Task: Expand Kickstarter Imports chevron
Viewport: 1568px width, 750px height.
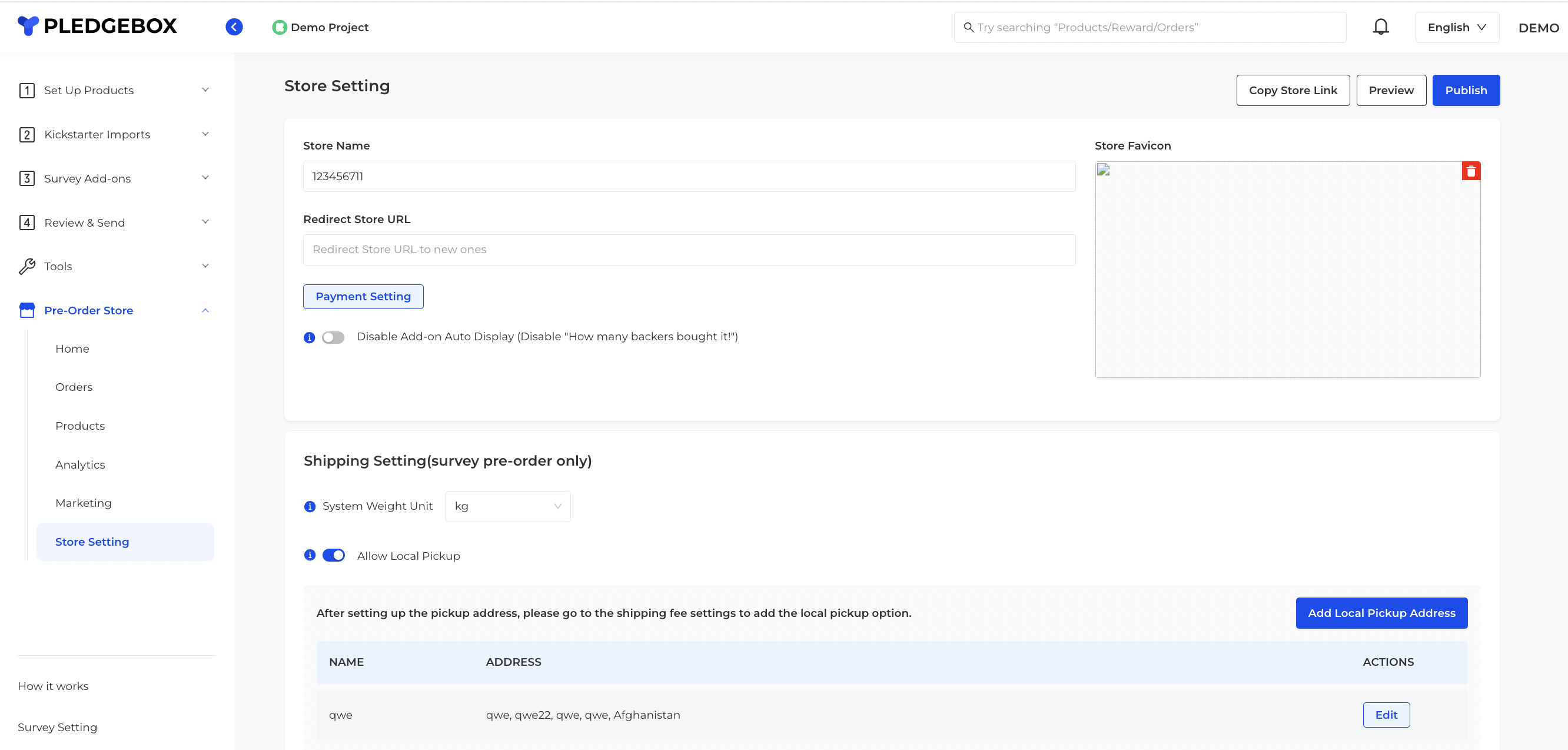Action: (205, 134)
